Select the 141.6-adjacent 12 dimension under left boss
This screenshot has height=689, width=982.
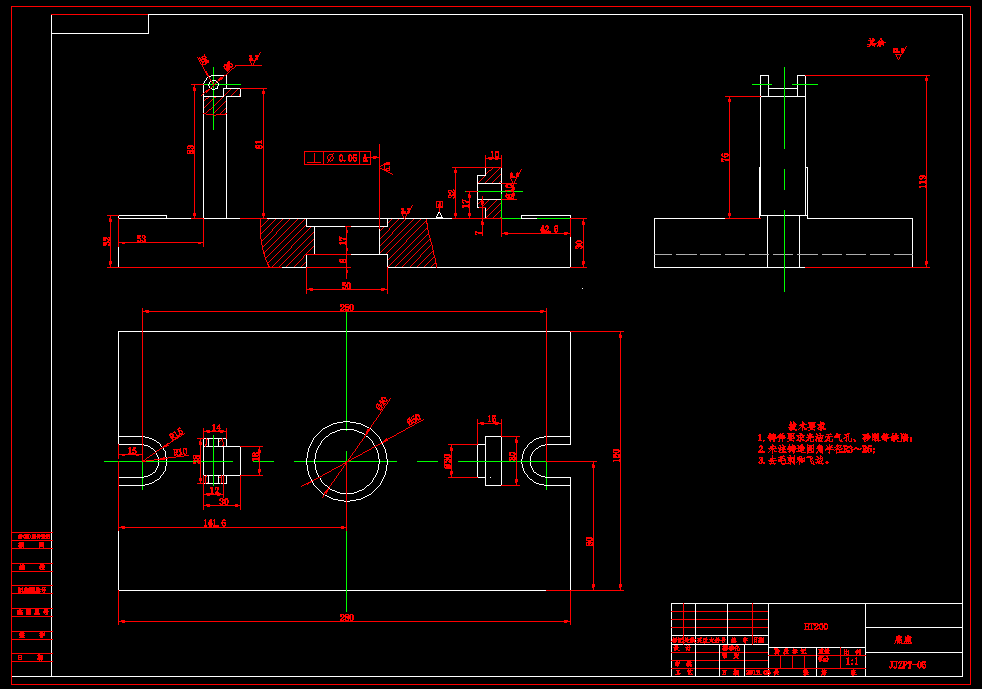pos(215,491)
